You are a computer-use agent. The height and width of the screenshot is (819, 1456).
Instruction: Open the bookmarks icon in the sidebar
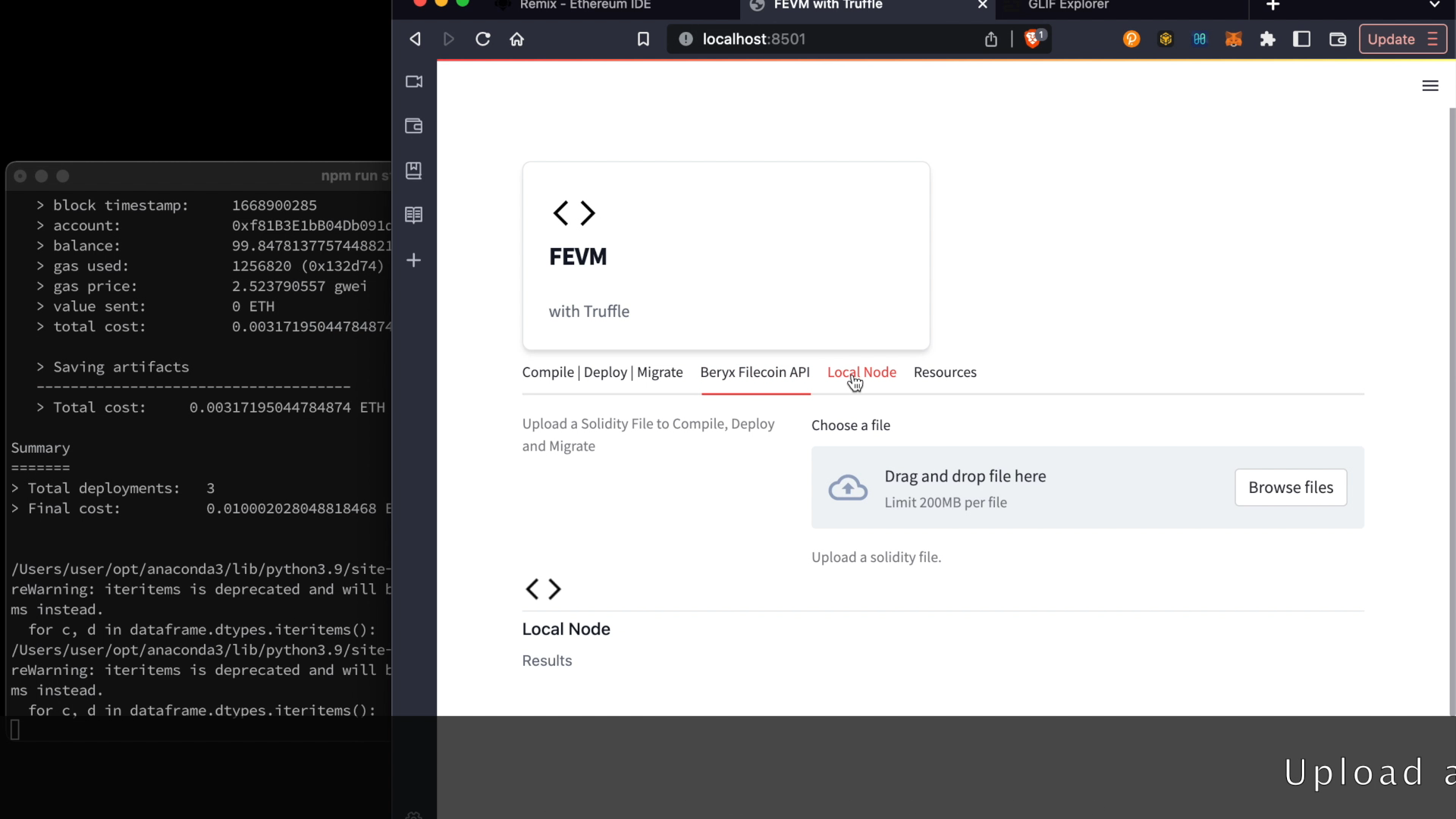pos(413,171)
